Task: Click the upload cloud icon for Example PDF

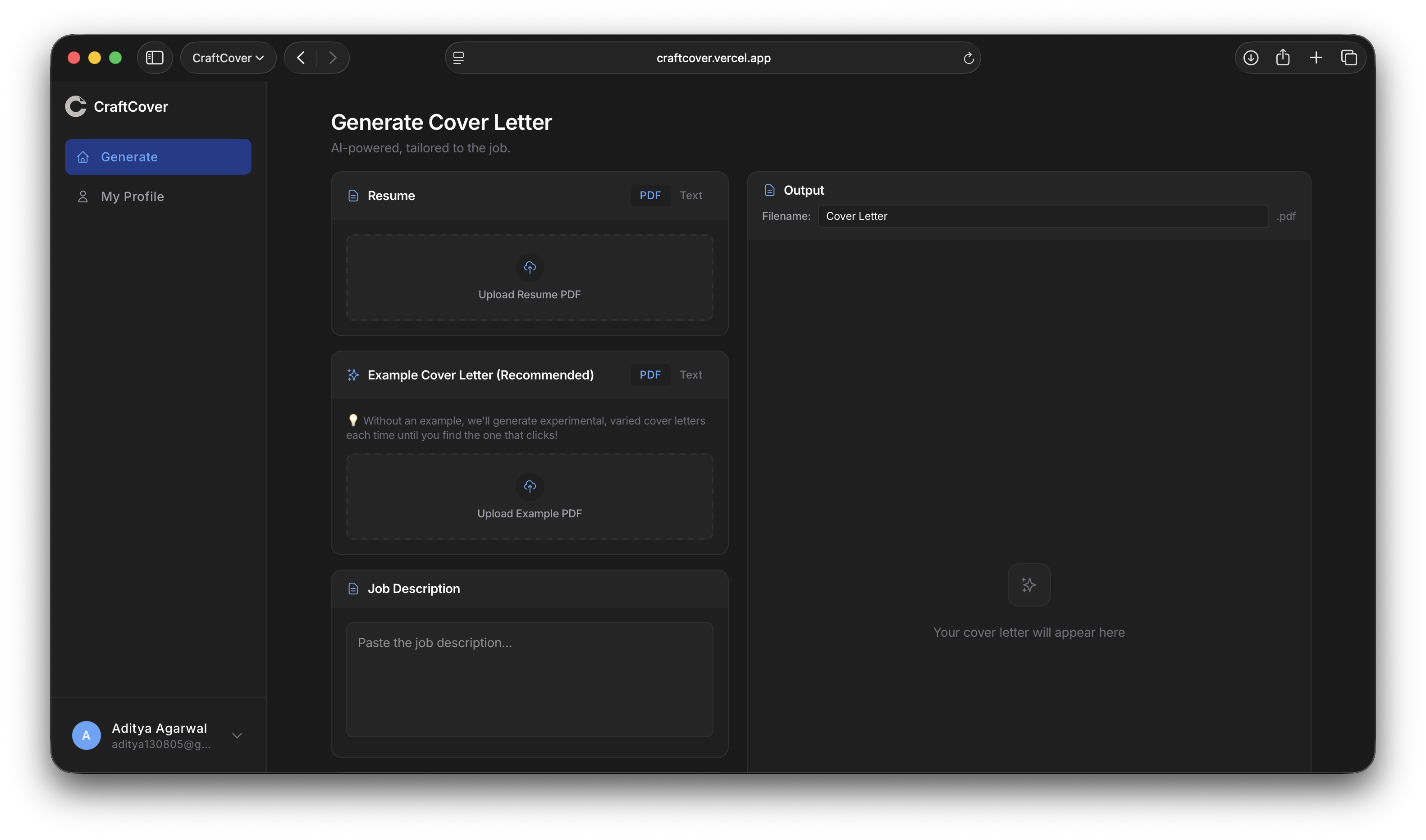Action: click(x=529, y=486)
